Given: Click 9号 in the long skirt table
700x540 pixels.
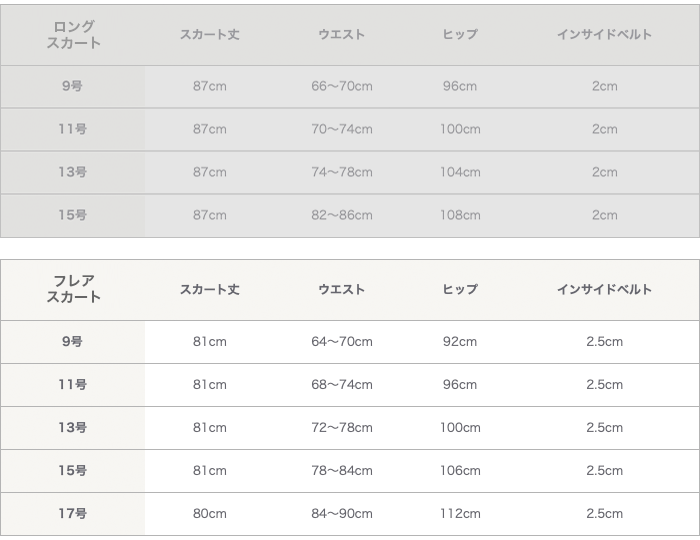Looking at the screenshot, I should [x=73, y=87].
